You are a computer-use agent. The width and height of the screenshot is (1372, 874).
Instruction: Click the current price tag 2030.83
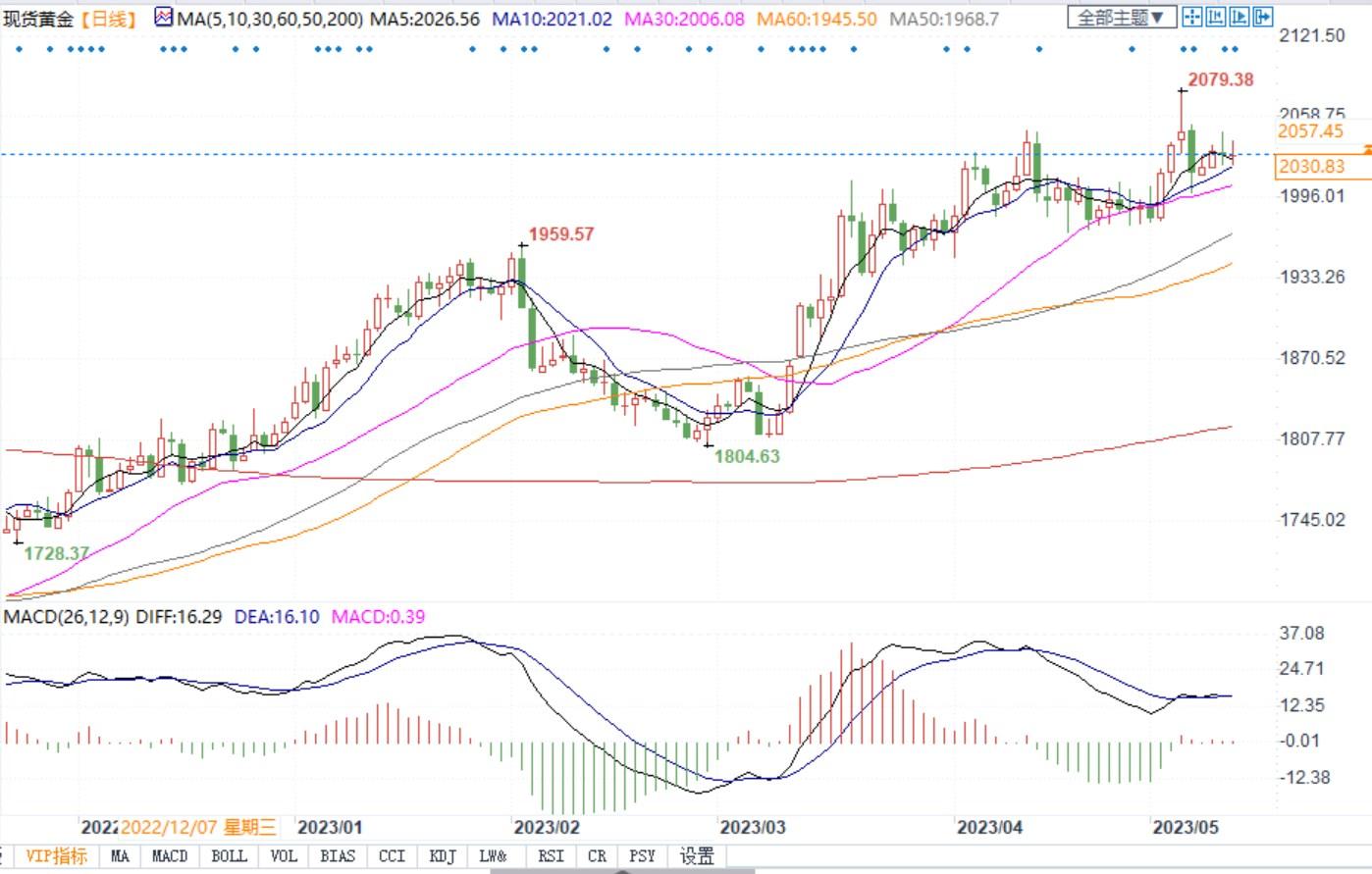coord(1310,167)
